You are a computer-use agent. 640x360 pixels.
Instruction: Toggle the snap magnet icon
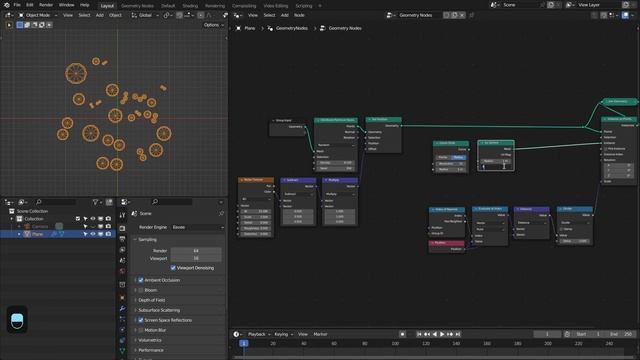pyautogui.click(x=179, y=15)
